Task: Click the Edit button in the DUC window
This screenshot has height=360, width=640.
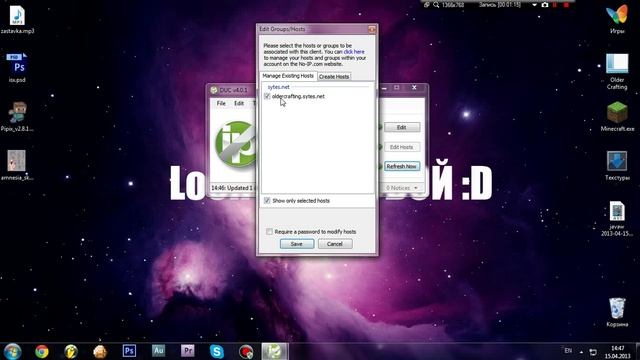Action: point(402,127)
